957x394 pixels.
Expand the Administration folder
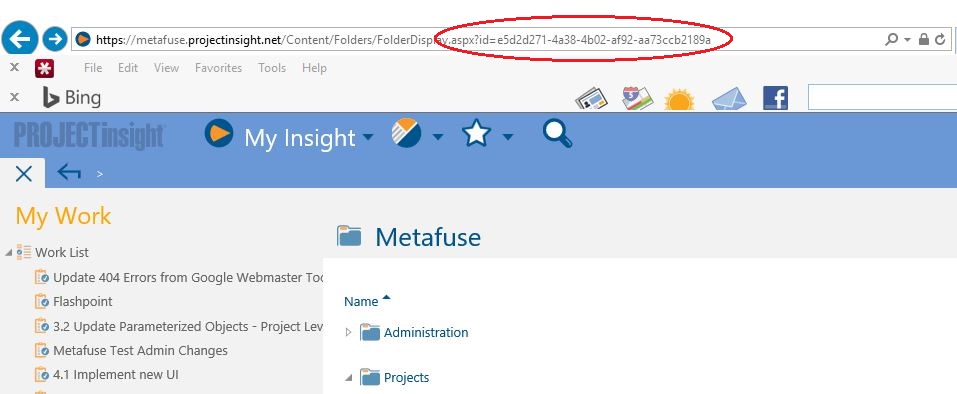[348, 332]
